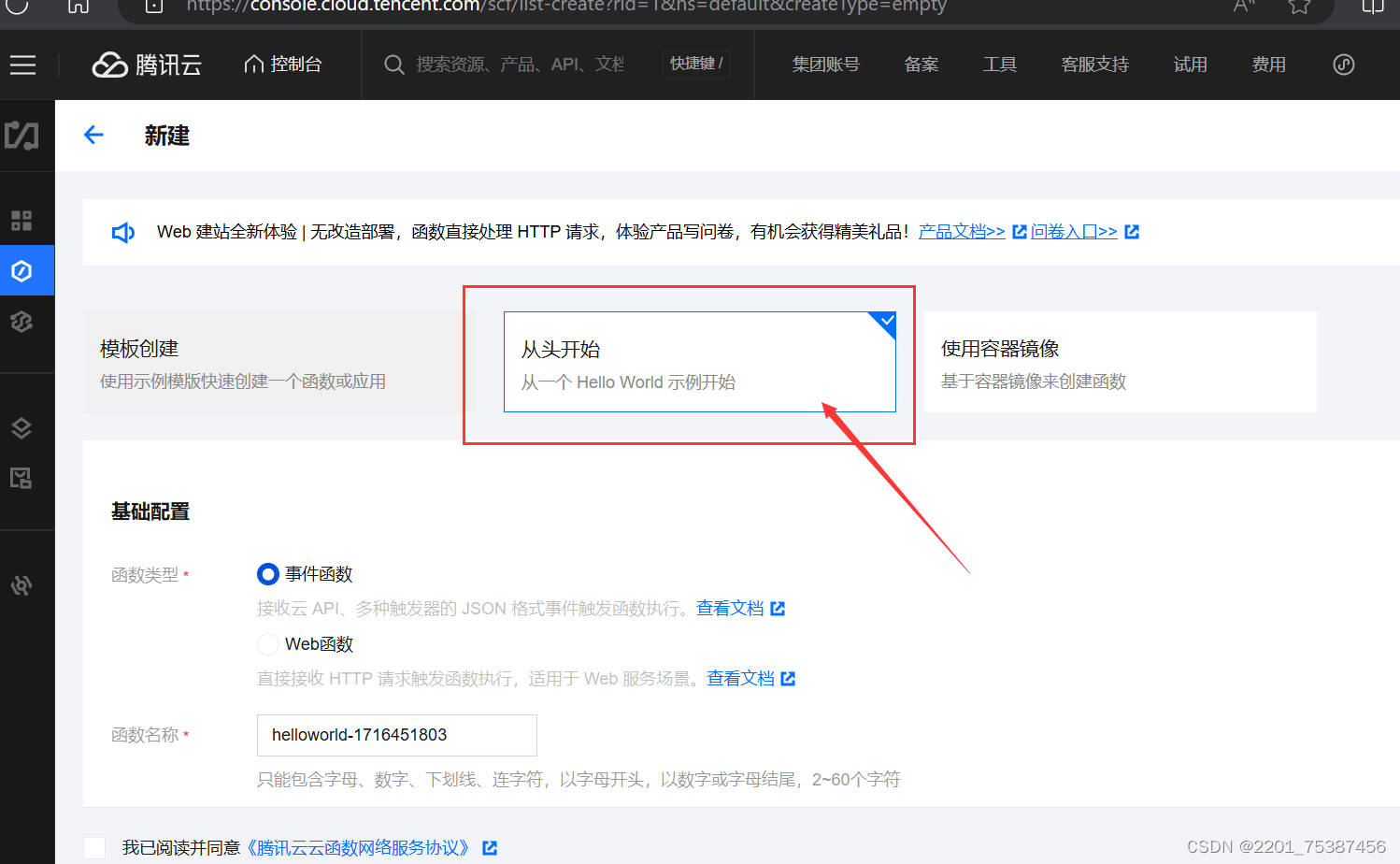Click the announcement speaker icon
Image resolution: width=1400 pixels, height=864 pixels.
point(123,232)
